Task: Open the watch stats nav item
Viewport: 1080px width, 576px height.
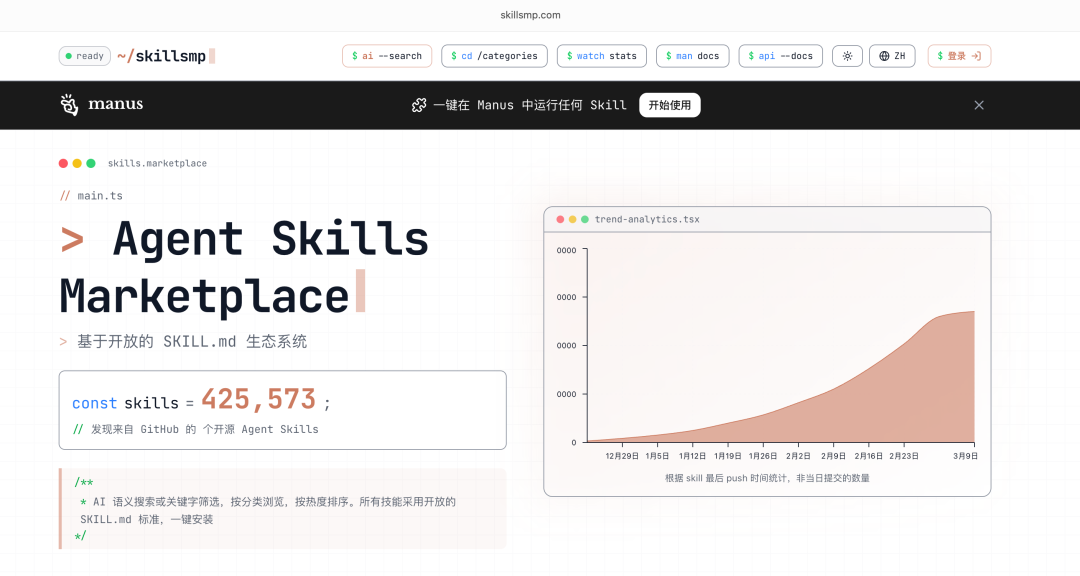Action: (601, 56)
